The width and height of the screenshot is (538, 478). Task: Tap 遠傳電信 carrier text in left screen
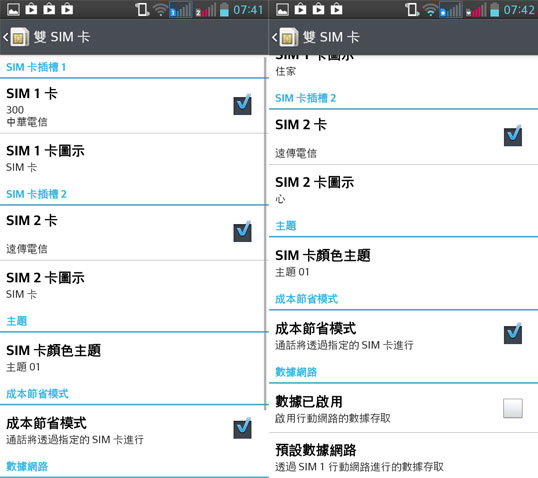tap(27, 249)
